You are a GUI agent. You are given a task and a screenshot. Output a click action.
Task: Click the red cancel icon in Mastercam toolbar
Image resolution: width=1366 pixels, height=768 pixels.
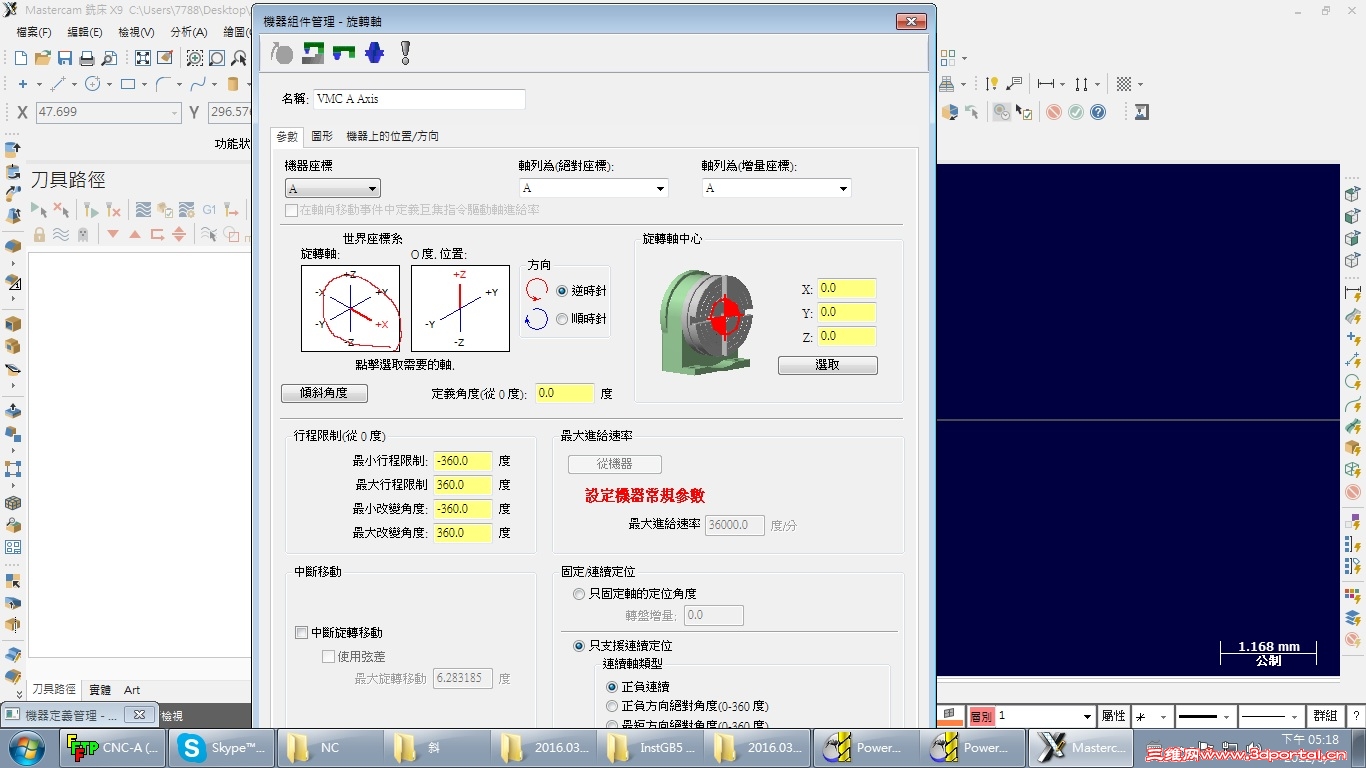[1054, 112]
